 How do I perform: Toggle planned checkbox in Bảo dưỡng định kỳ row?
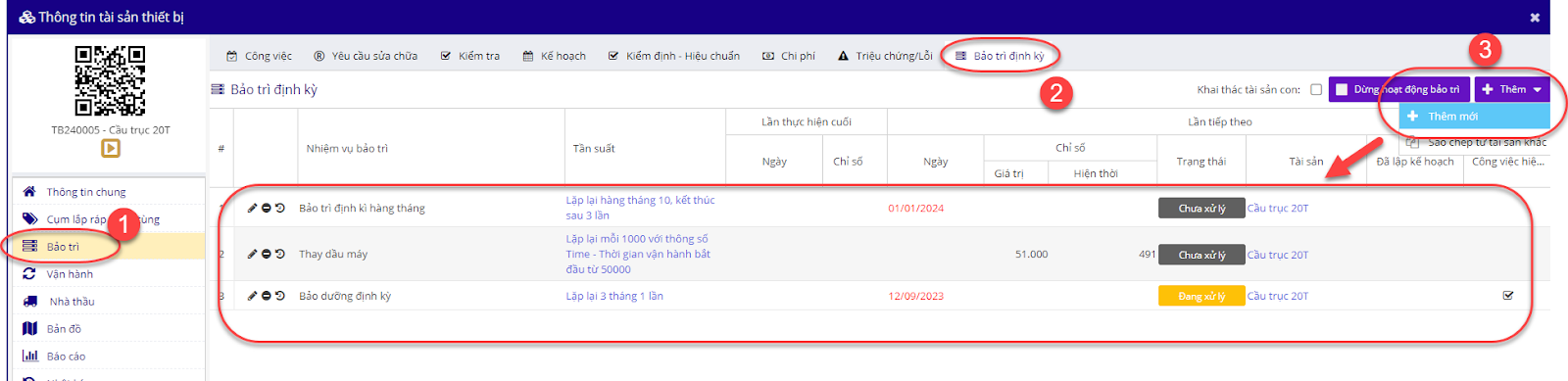(x=1508, y=295)
